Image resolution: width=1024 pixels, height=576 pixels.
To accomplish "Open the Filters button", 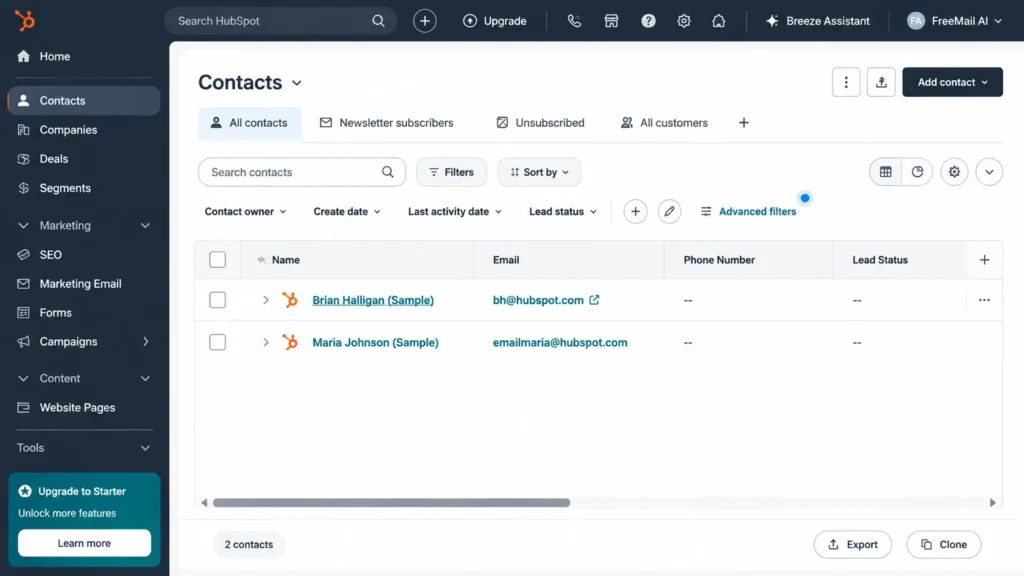I will 451,172.
